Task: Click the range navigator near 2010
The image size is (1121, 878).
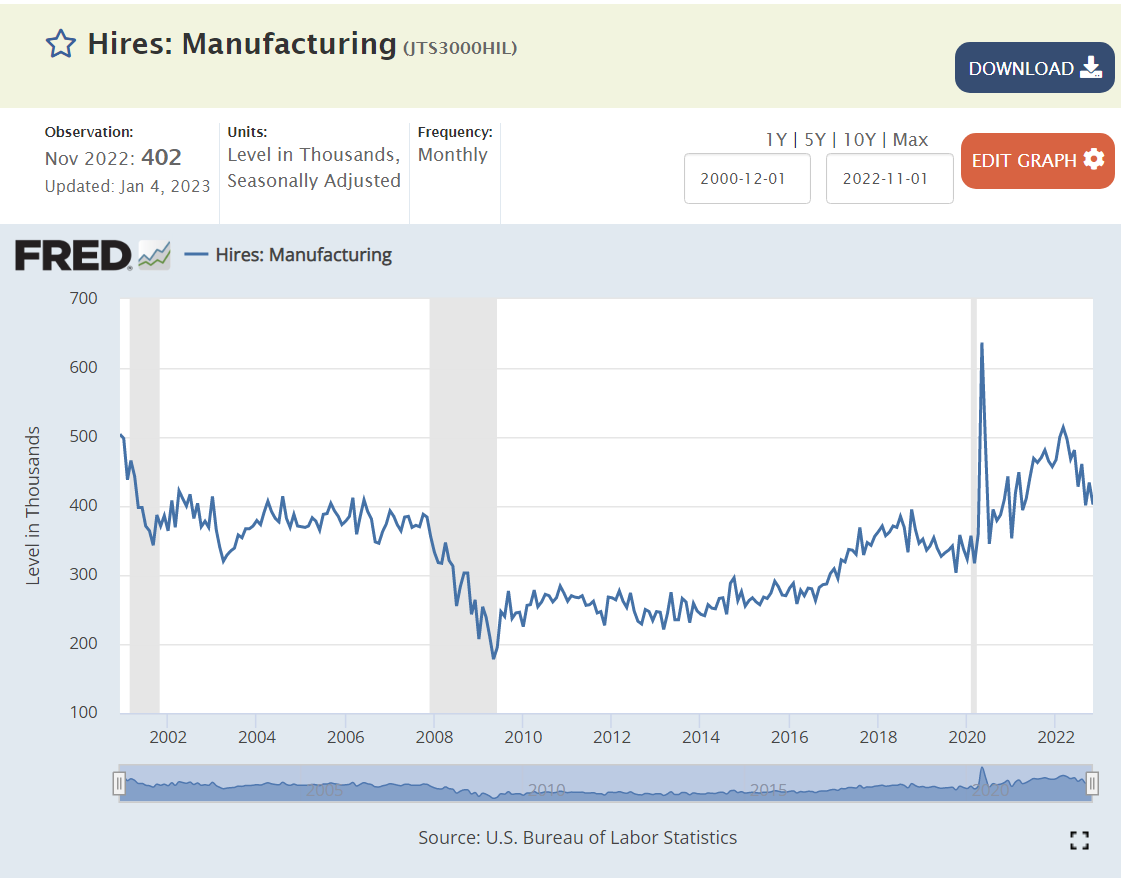Action: coord(547,785)
